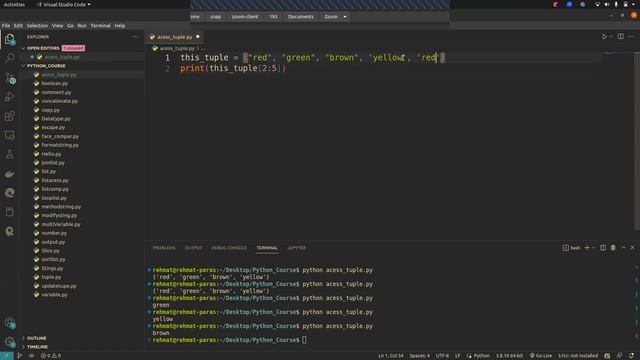Open errors and warnings count in status bar

pyautogui.click(x=51, y=356)
